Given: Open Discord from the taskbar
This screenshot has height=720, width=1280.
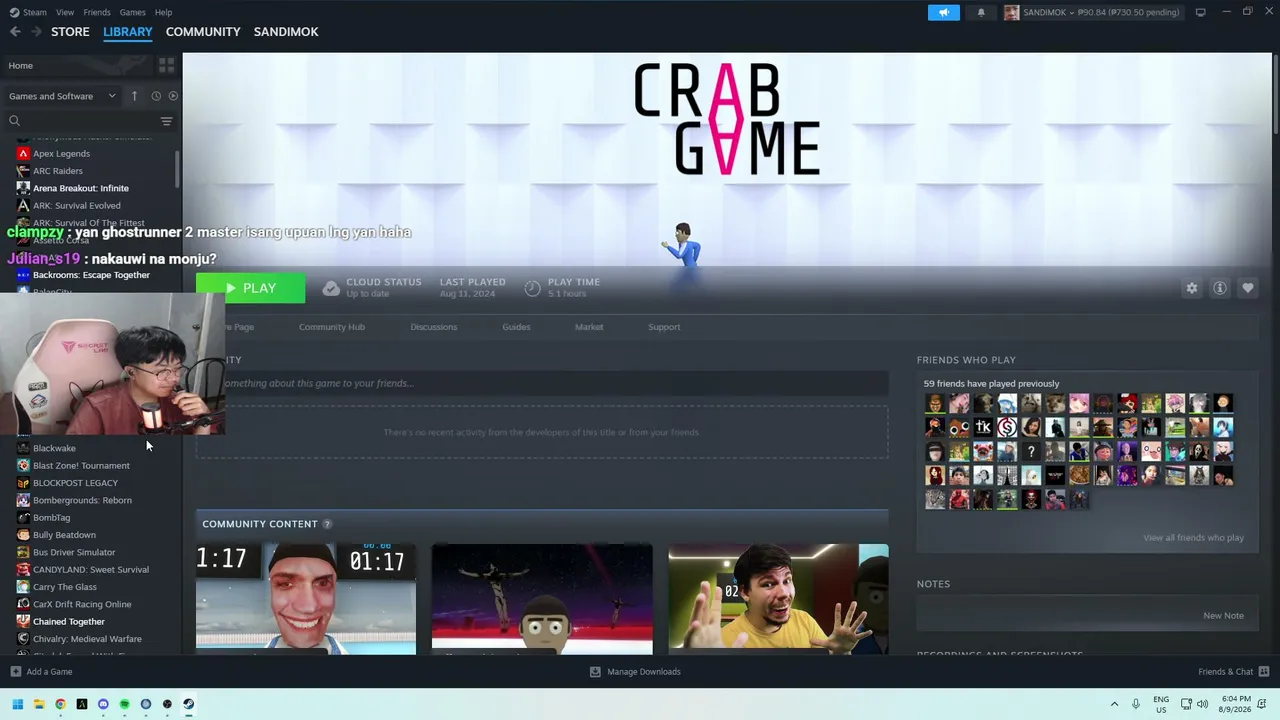Looking at the screenshot, I should pyautogui.click(x=103, y=704).
